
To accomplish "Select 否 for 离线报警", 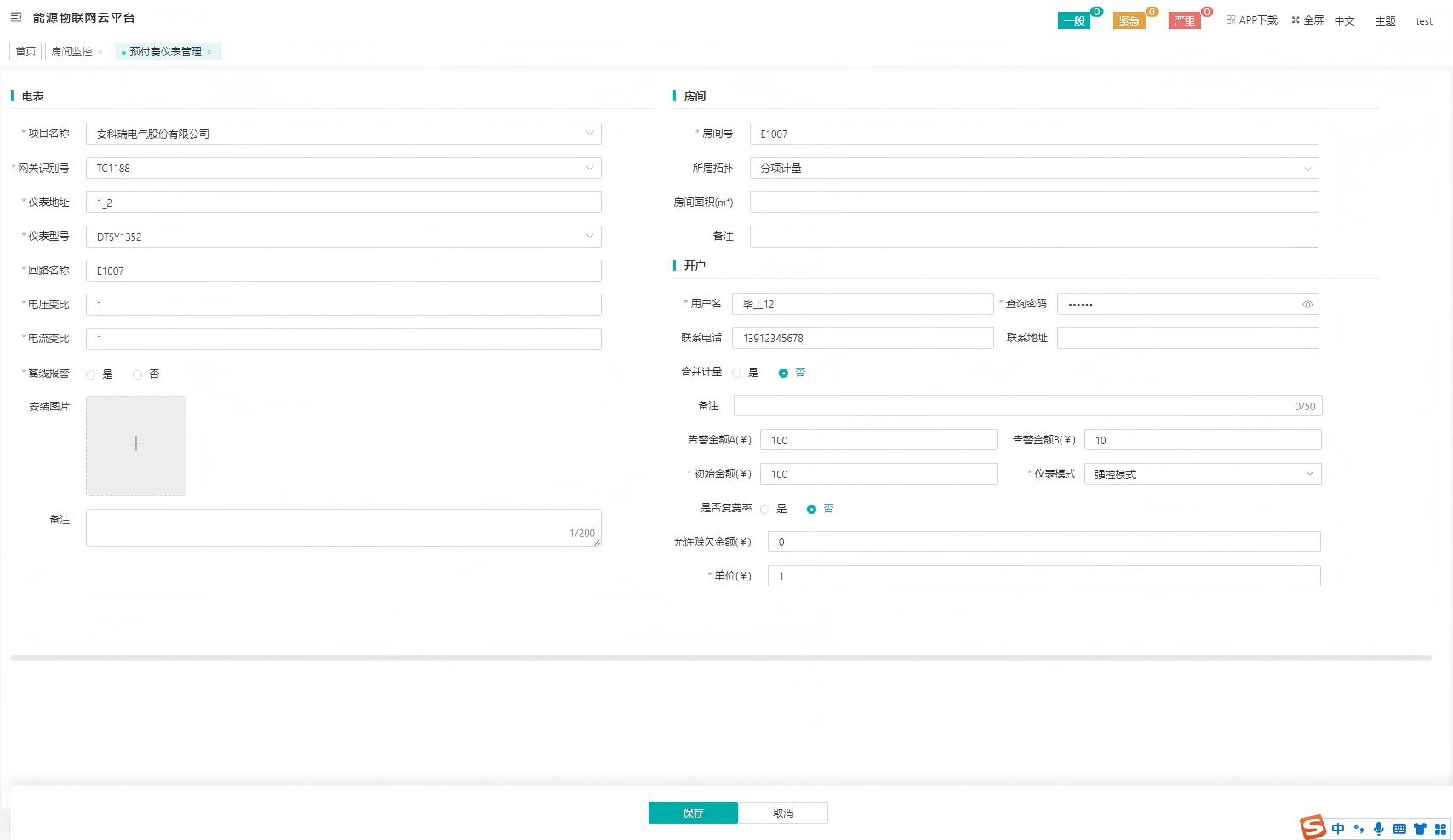I will click(138, 374).
